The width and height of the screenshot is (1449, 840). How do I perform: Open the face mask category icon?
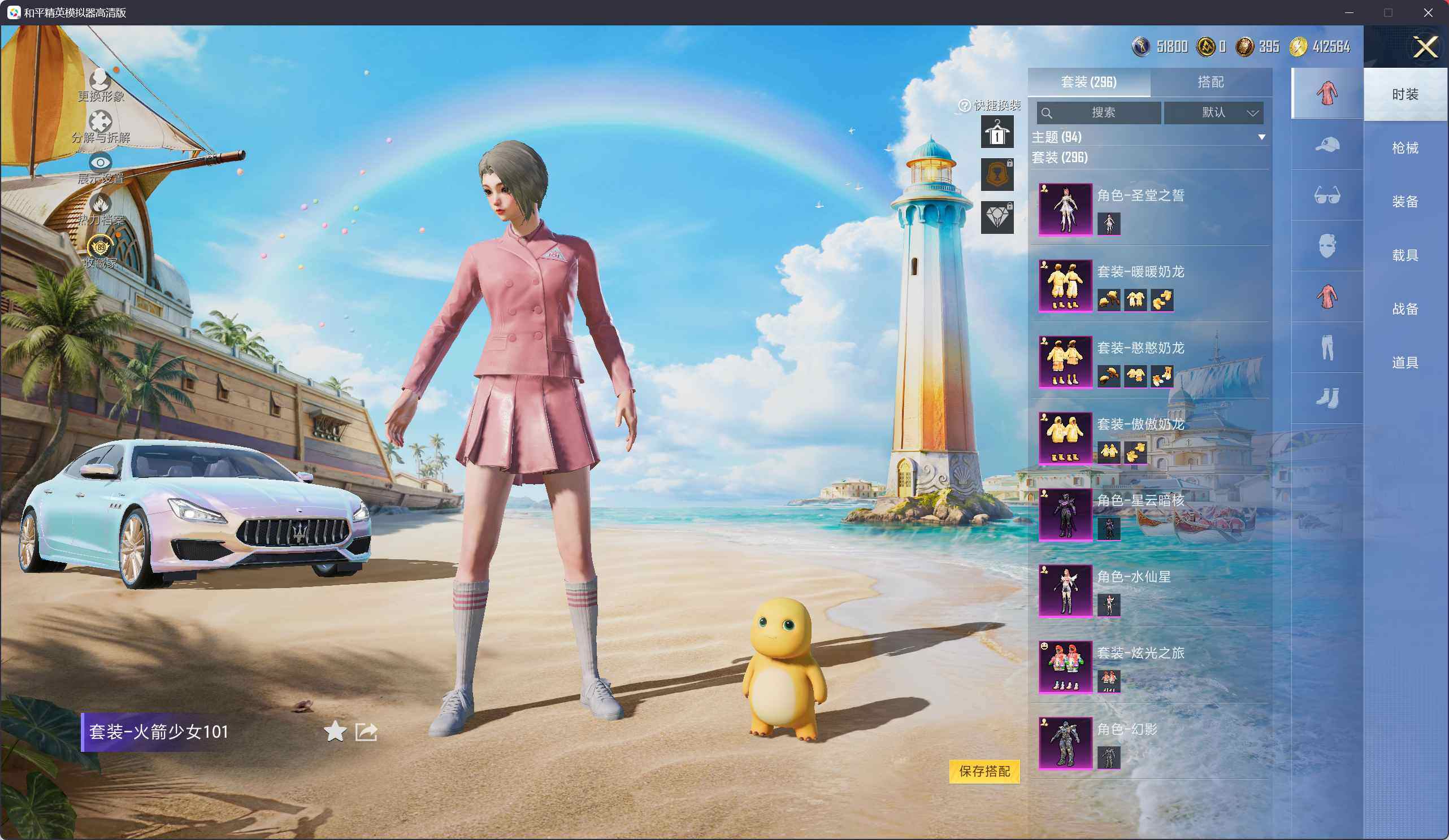point(1327,246)
